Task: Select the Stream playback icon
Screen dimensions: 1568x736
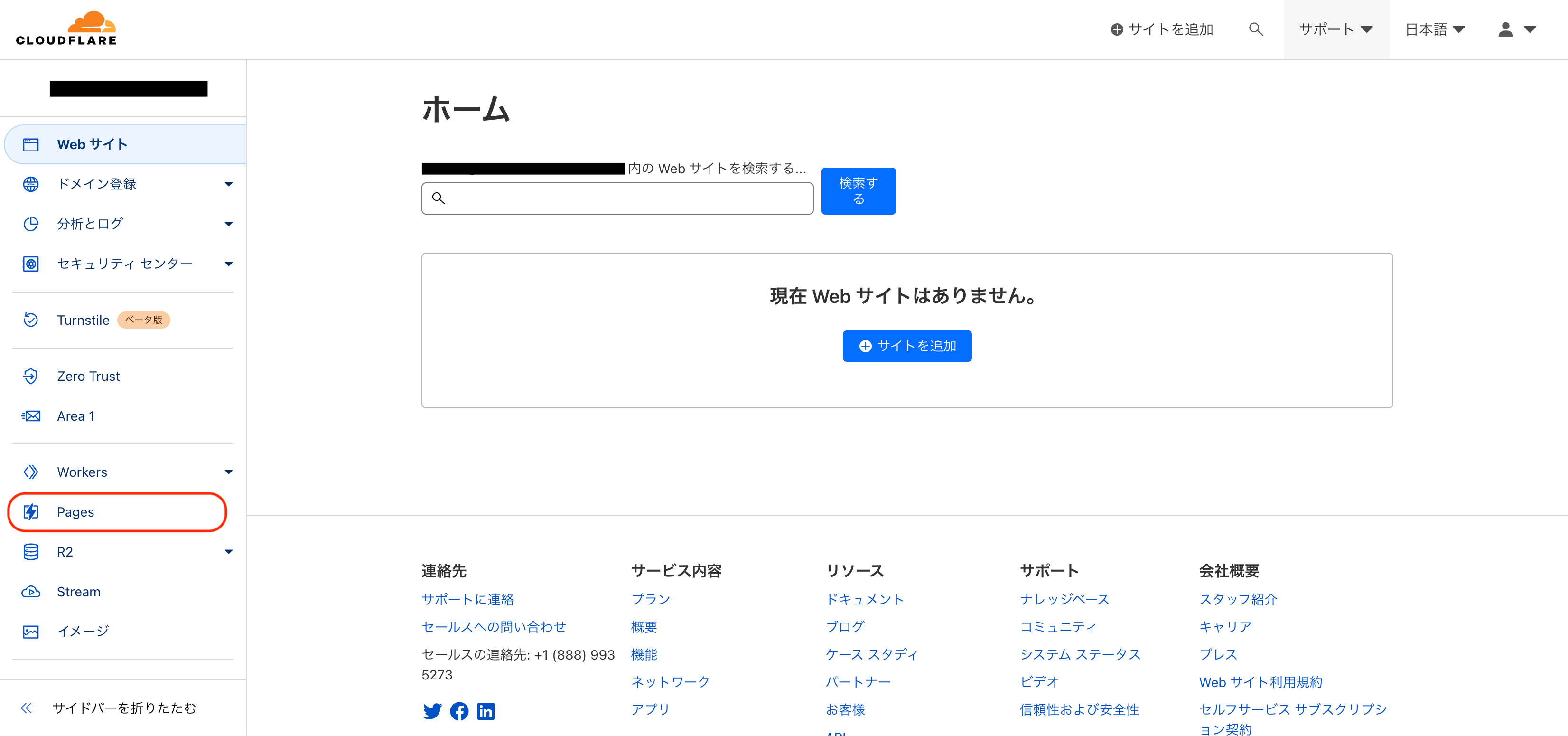Action: [x=31, y=592]
